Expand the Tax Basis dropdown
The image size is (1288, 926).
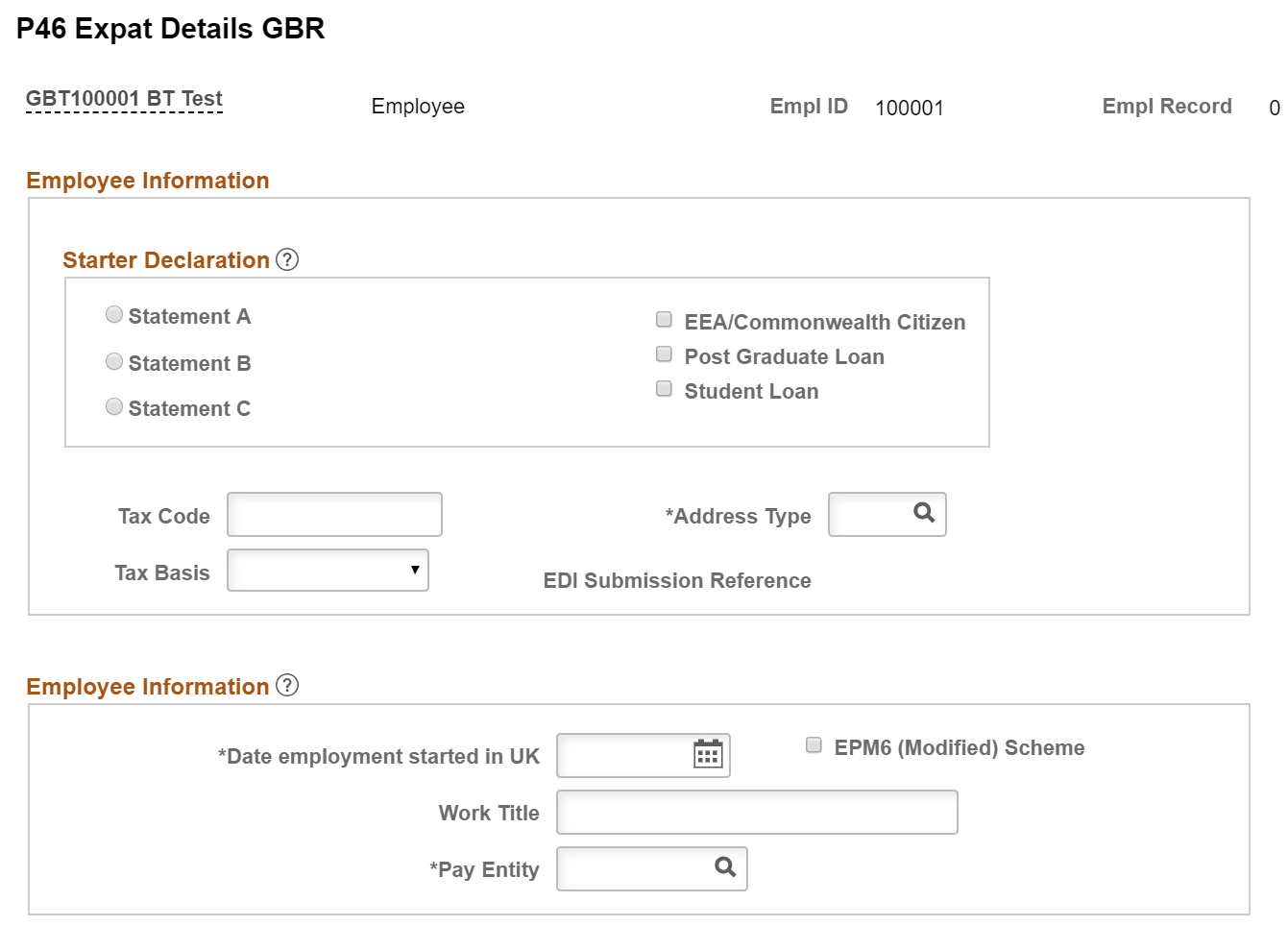[328, 571]
